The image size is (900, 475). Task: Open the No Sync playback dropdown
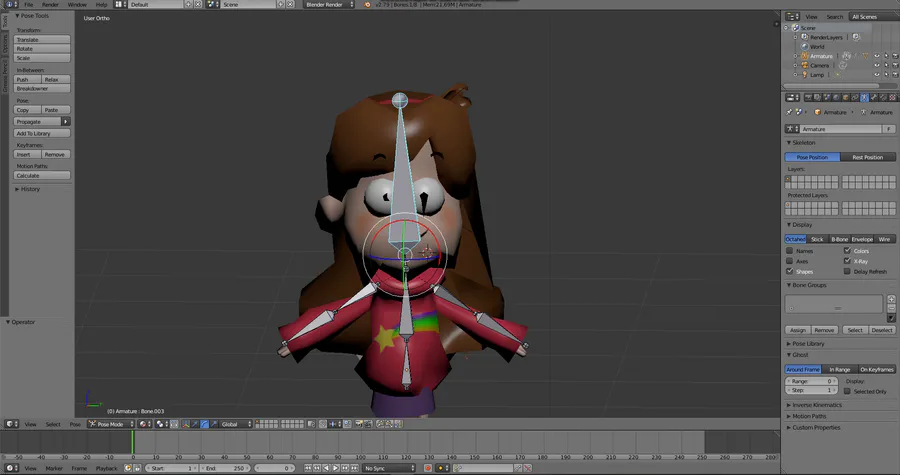coord(389,468)
